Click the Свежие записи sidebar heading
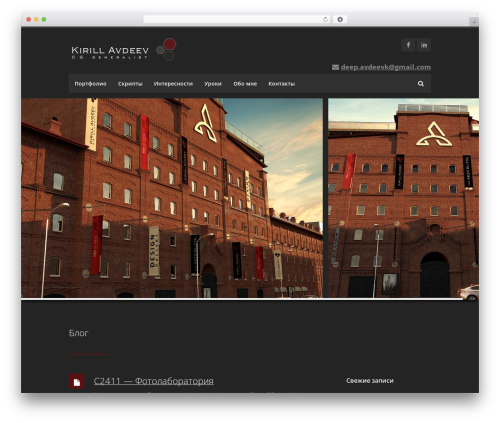Viewport: 500px width, 423px height. point(370,380)
